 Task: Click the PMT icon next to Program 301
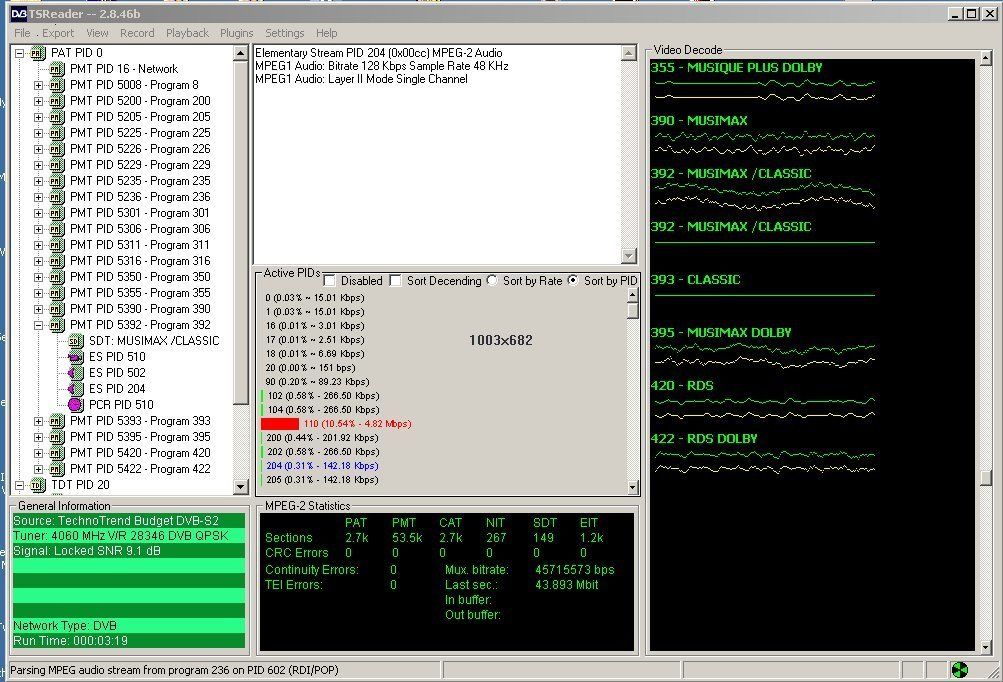click(x=57, y=213)
